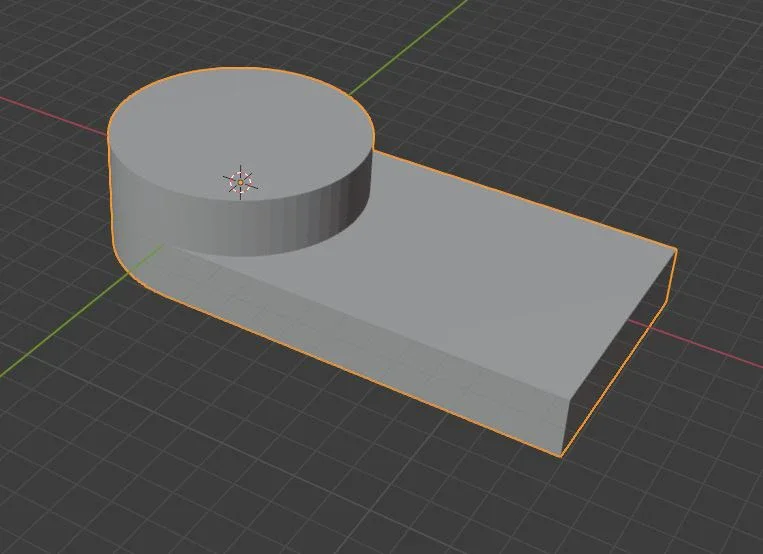Click the far top corner of the base end face

click(676, 249)
